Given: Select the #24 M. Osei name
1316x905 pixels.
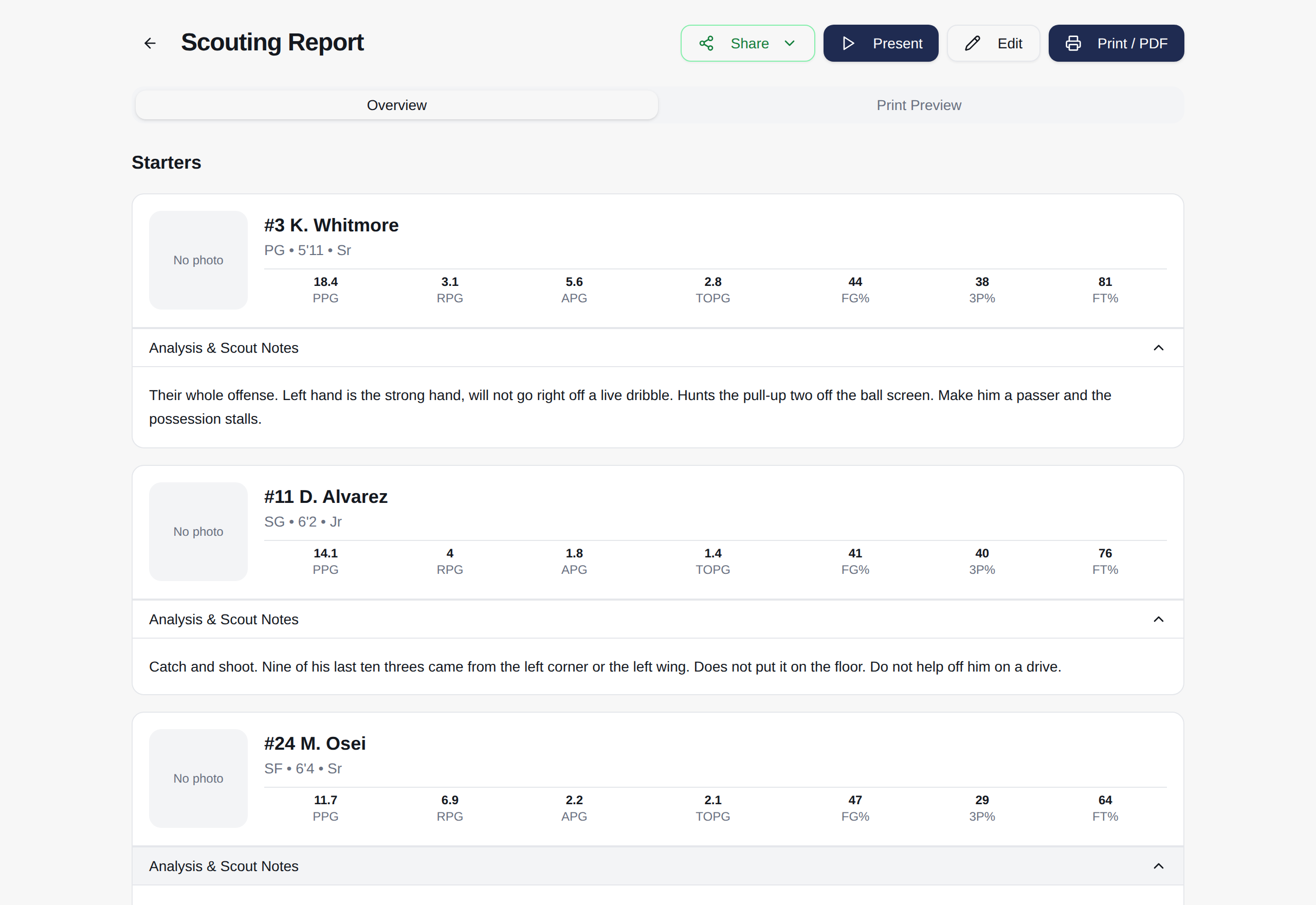Looking at the screenshot, I should click(315, 744).
